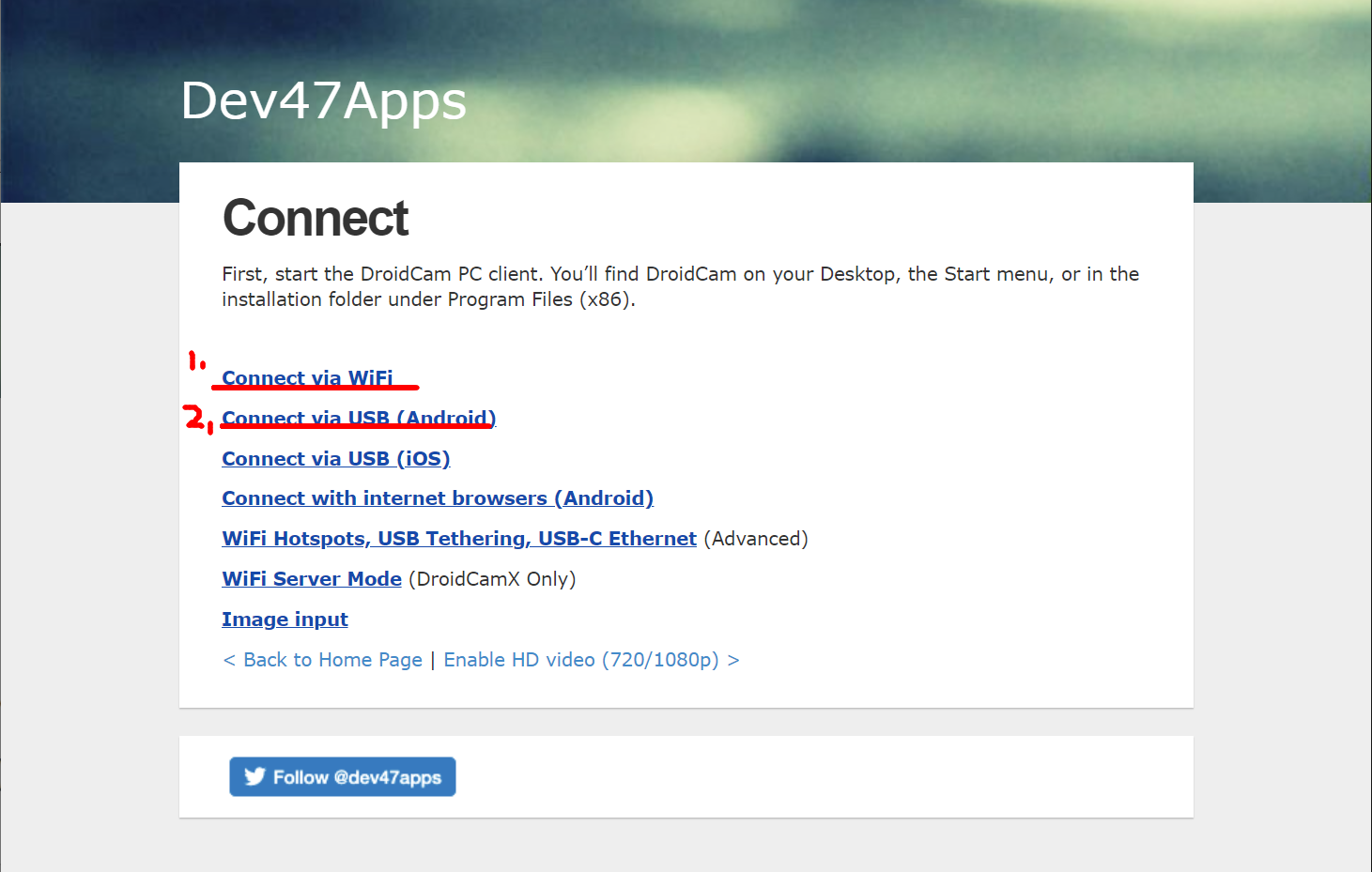Open Connect via USB (iOS) link
This screenshot has width=1372, height=872.
tap(336, 459)
